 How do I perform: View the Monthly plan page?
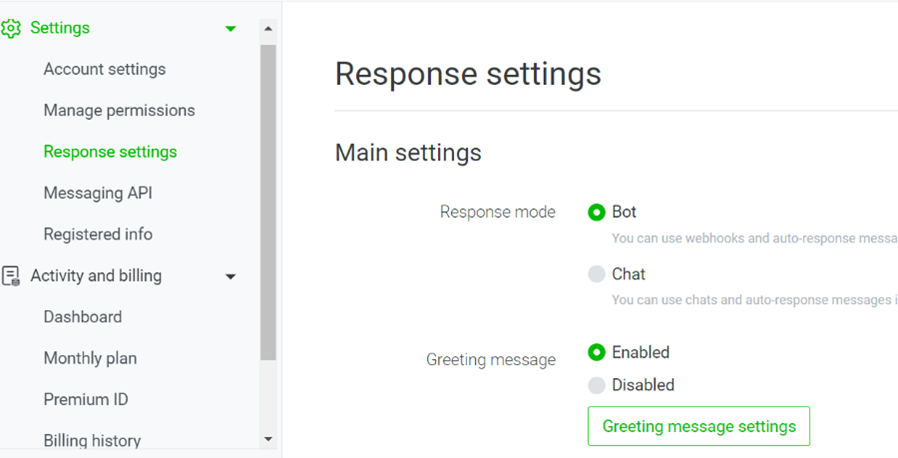point(90,358)
